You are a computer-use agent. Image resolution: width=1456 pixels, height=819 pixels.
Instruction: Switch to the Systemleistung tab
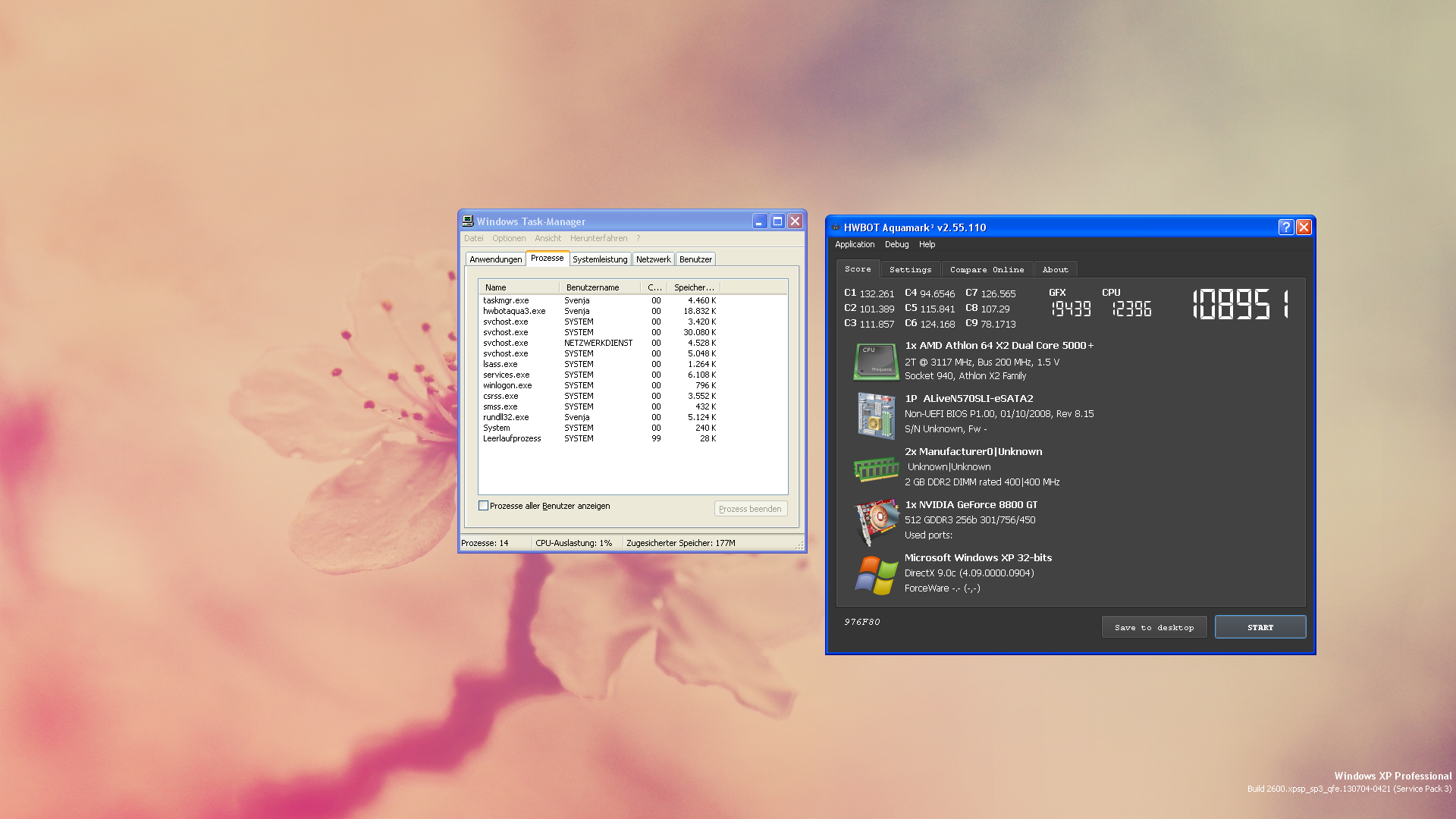pyautogui.click(x=600, y=259)
